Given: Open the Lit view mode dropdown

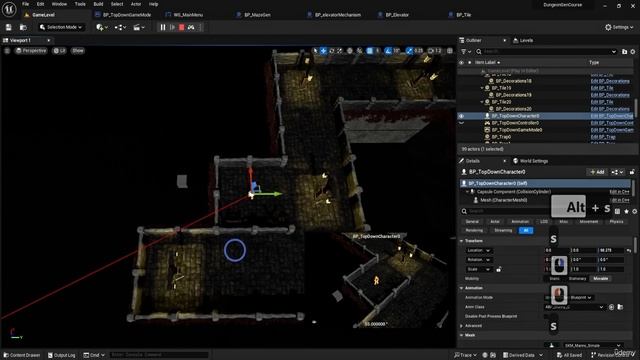Looking at the screenshot, I should 60,51.
